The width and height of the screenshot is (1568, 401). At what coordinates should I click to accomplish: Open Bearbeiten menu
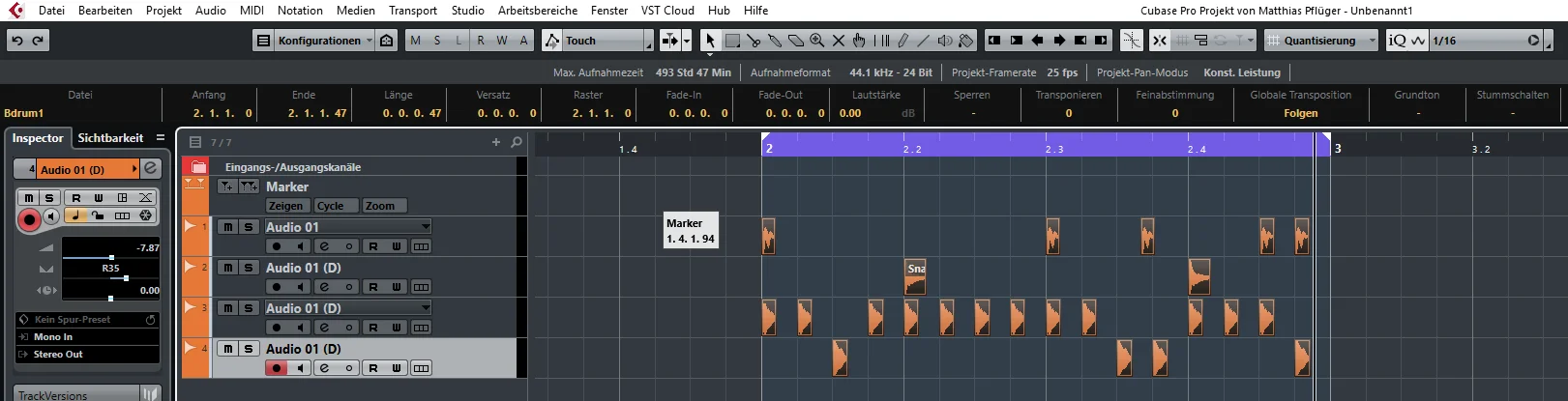105,11
